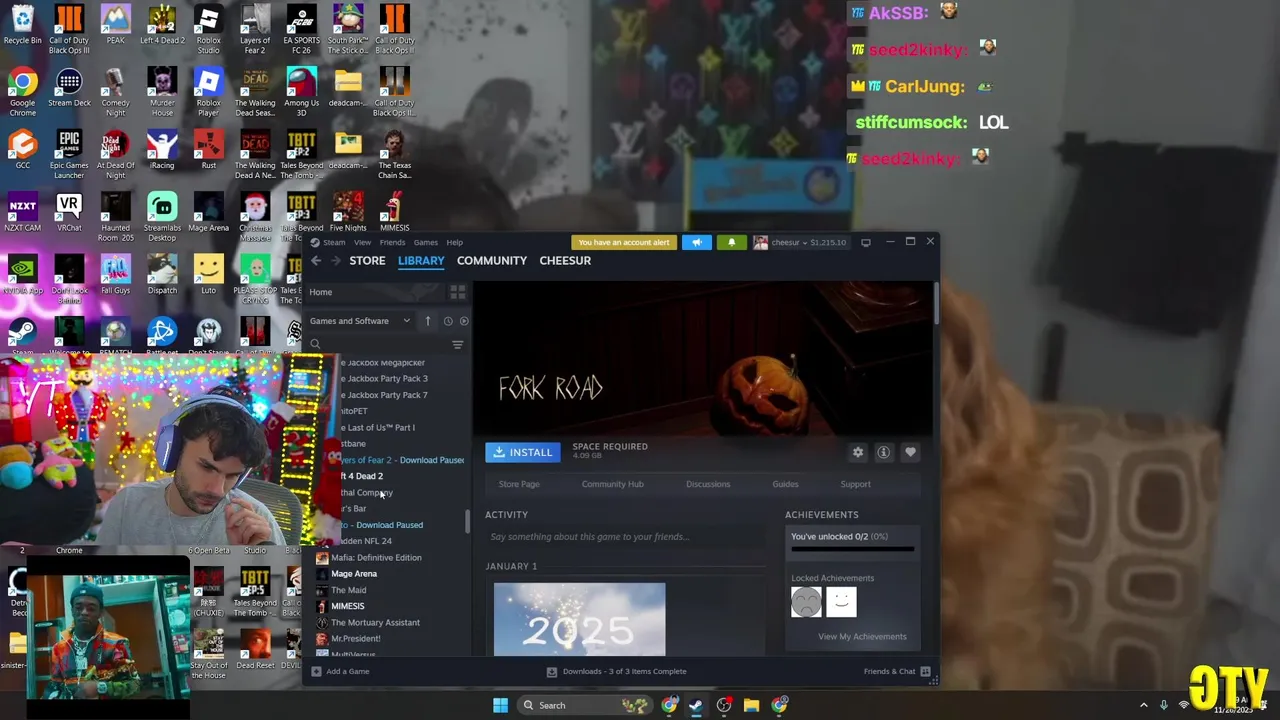Open Fork Road Community Hub

tap(612, 484)
